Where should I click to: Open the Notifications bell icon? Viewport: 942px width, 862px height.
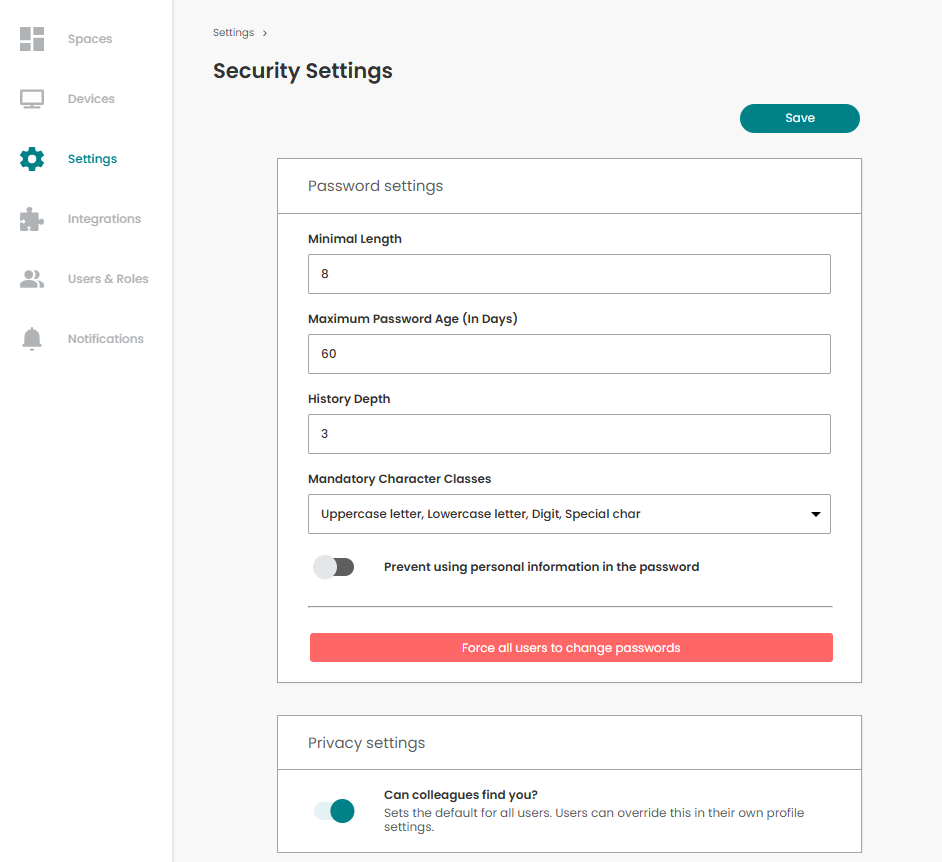coord(32,339)
